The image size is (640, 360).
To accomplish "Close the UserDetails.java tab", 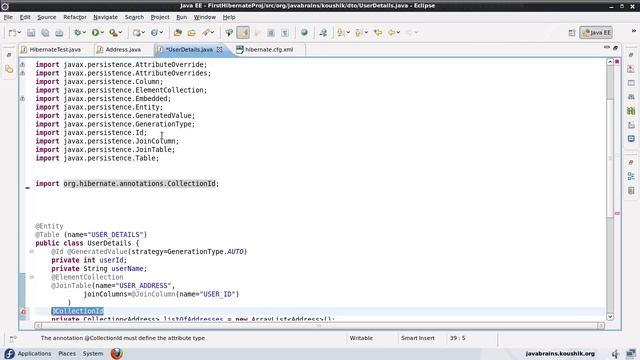I will point(220,49).
